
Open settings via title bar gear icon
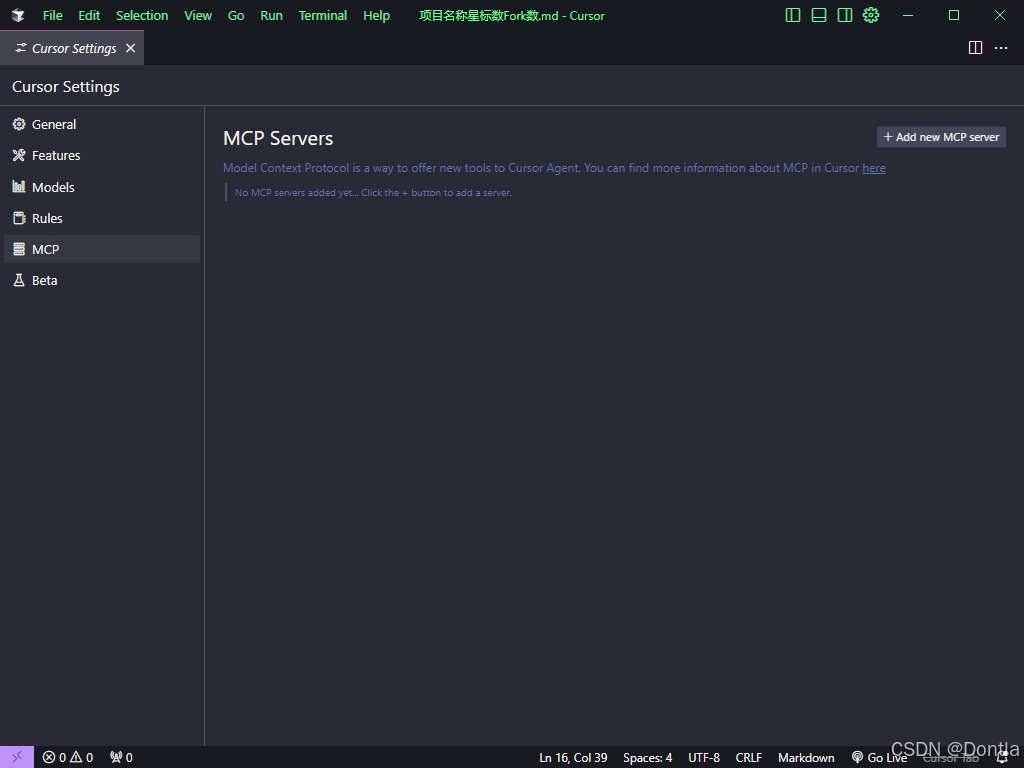coord(871,15)
